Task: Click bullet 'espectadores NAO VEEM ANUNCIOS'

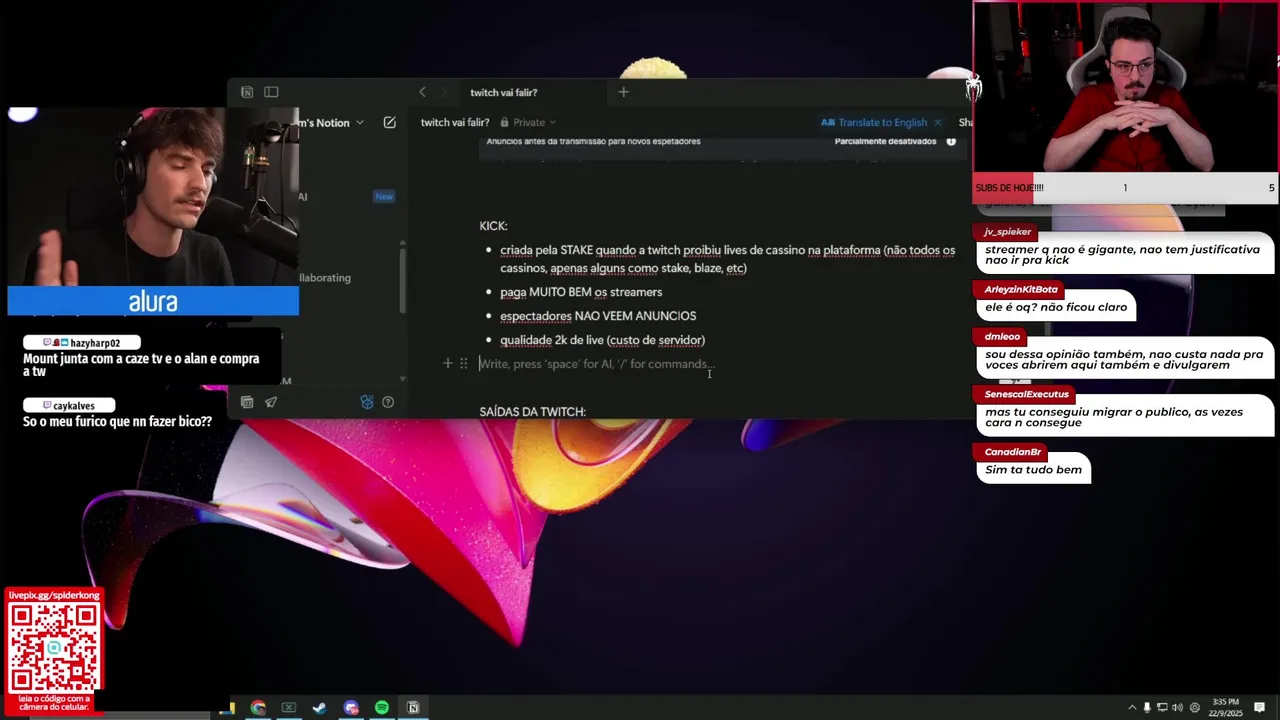Action: [x=598, y=316]
